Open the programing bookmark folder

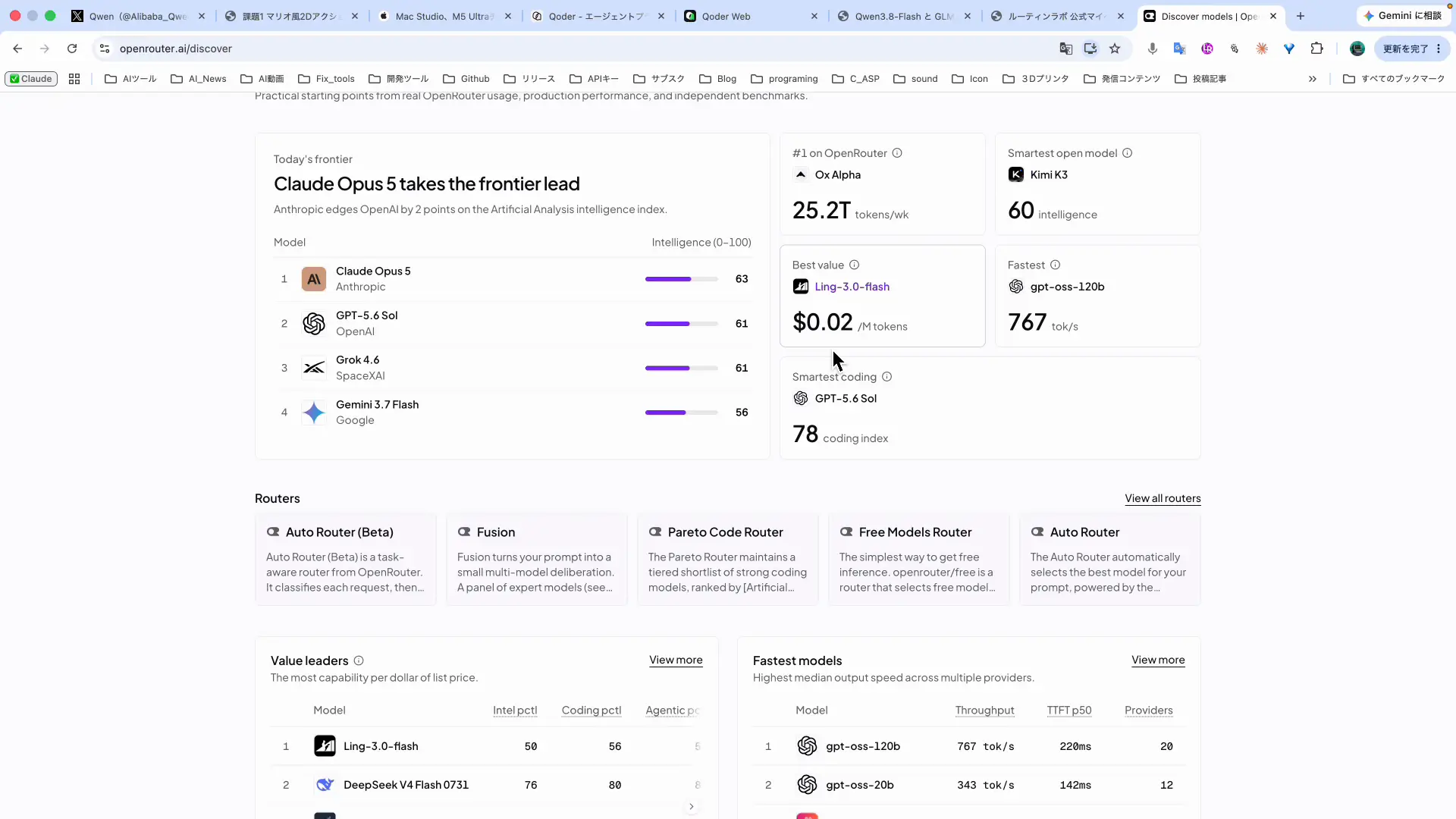[x=784, y=79]
